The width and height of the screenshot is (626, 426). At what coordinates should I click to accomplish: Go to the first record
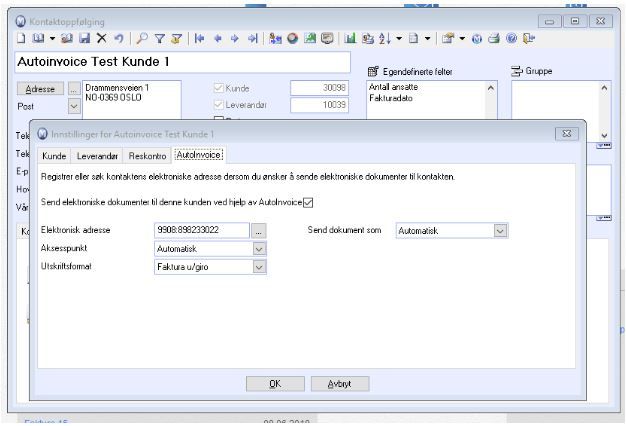click(200, 38)
